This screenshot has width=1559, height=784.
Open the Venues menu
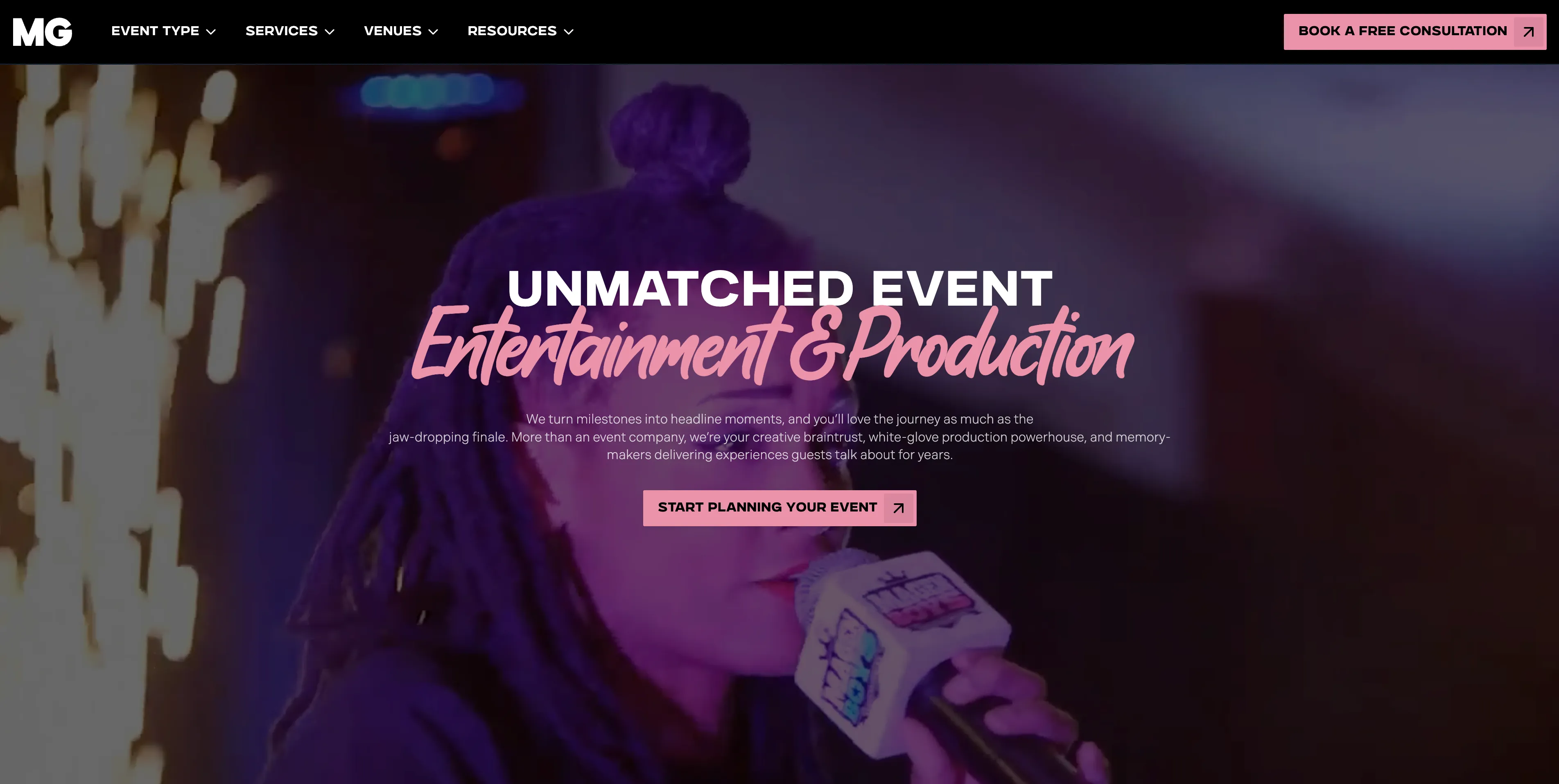click(x=401, y=31)
